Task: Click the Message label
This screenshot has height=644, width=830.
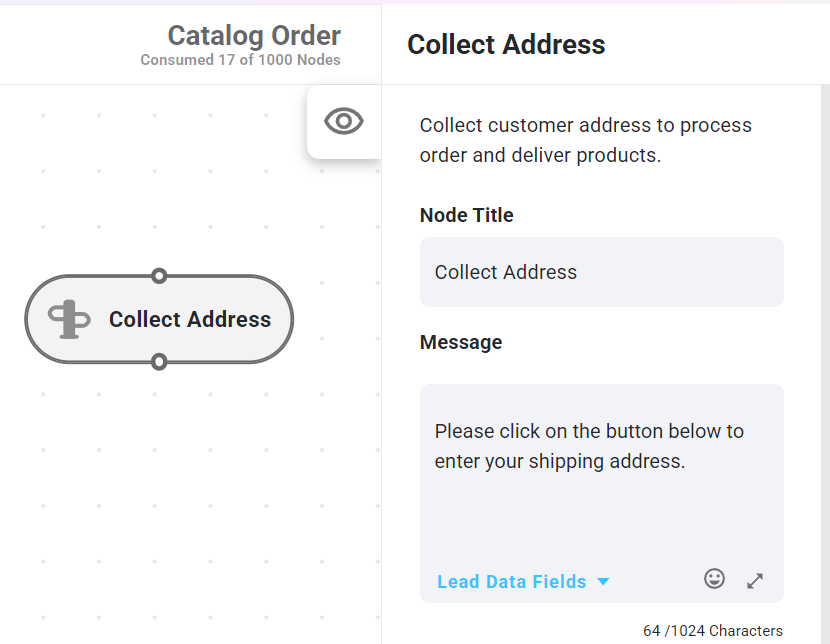Action: (461, 342)
